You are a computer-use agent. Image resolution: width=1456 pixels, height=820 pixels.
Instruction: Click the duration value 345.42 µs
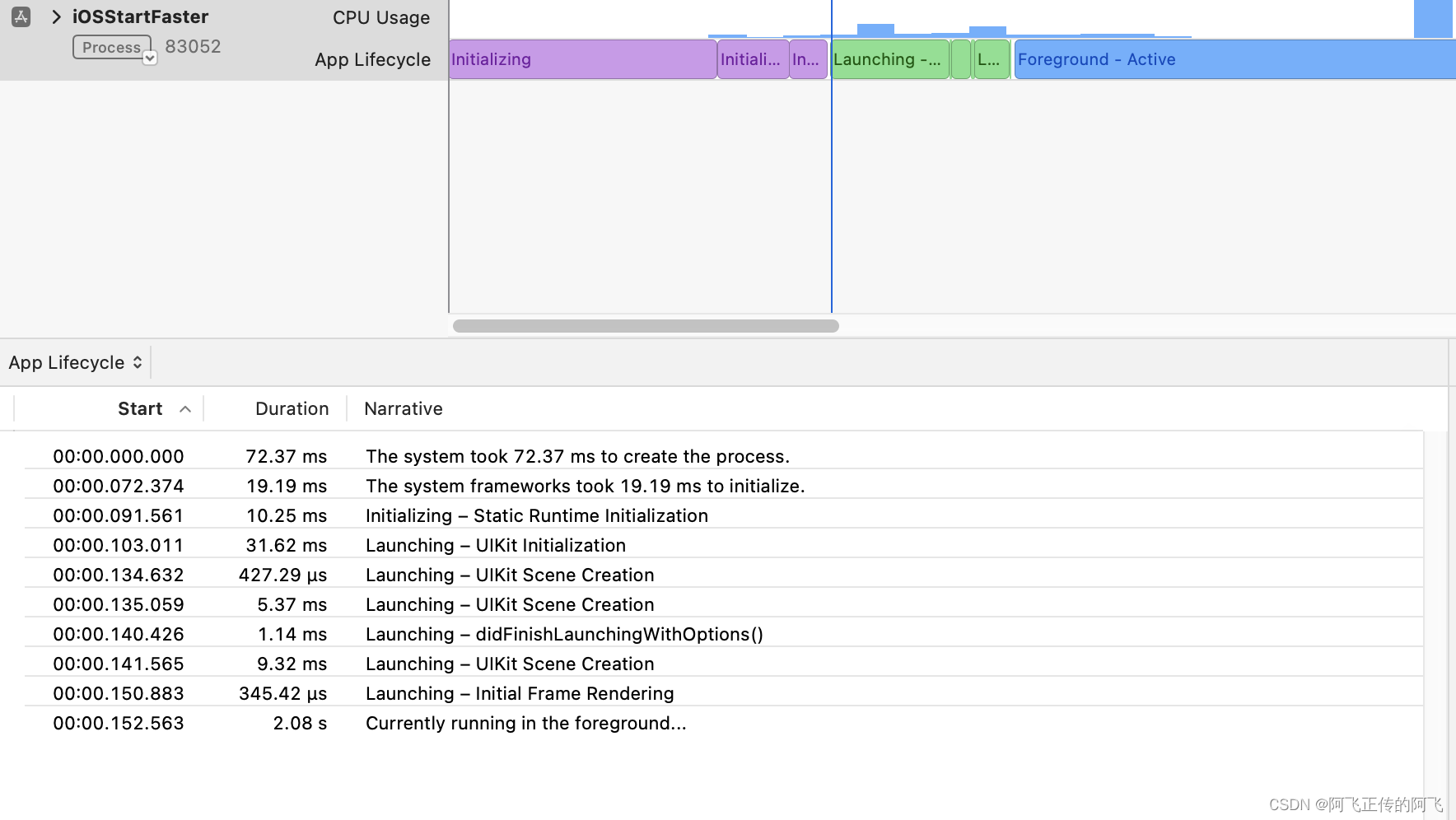(283, 693)
